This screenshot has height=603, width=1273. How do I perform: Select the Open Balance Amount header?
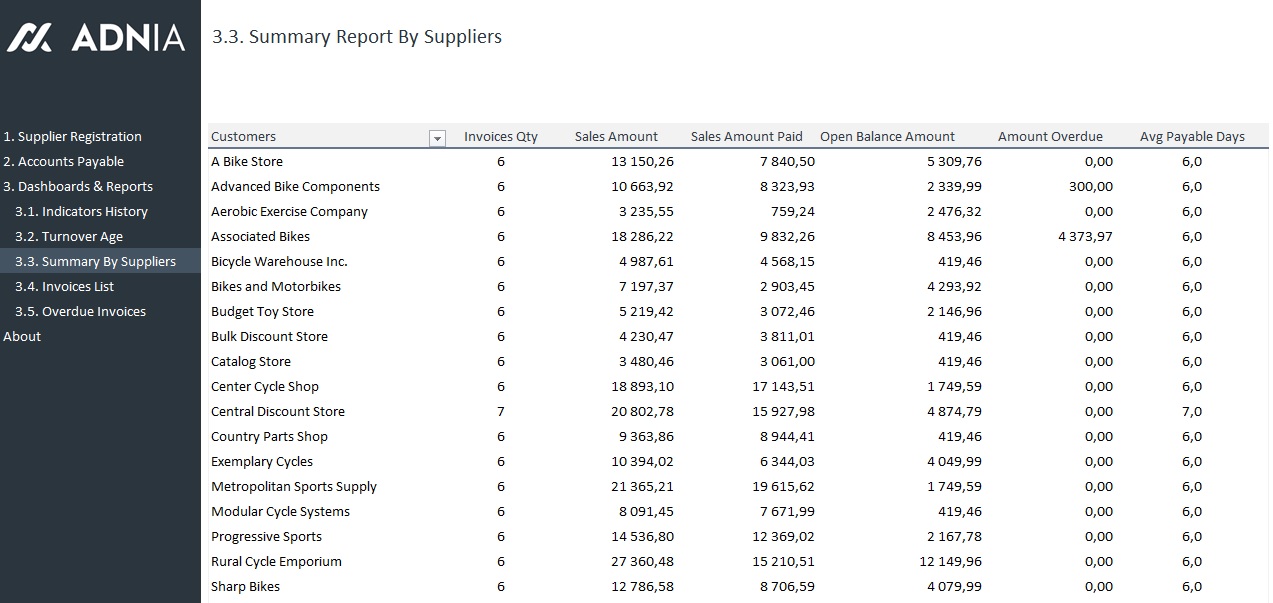[887, 137]
